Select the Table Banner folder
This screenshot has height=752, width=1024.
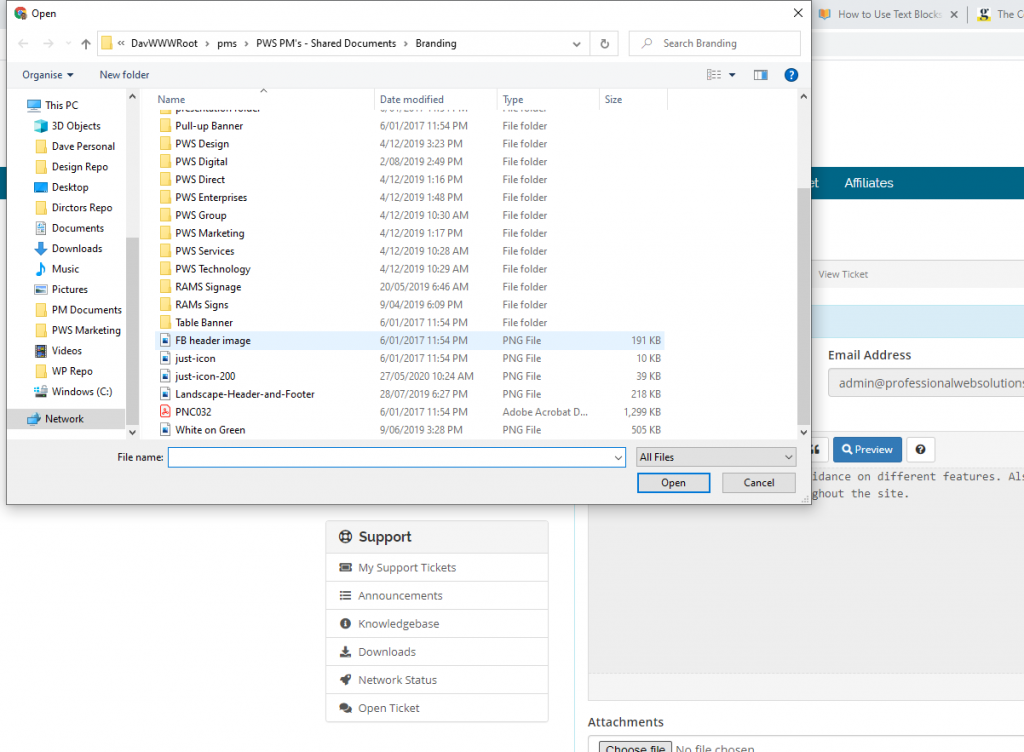coord(204,322)
